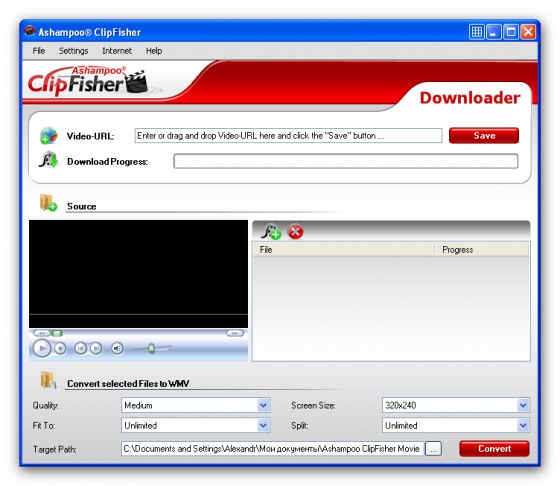Click the "Screen Size:" label
The height and width of the screenshot is (486, 560).
313,406
